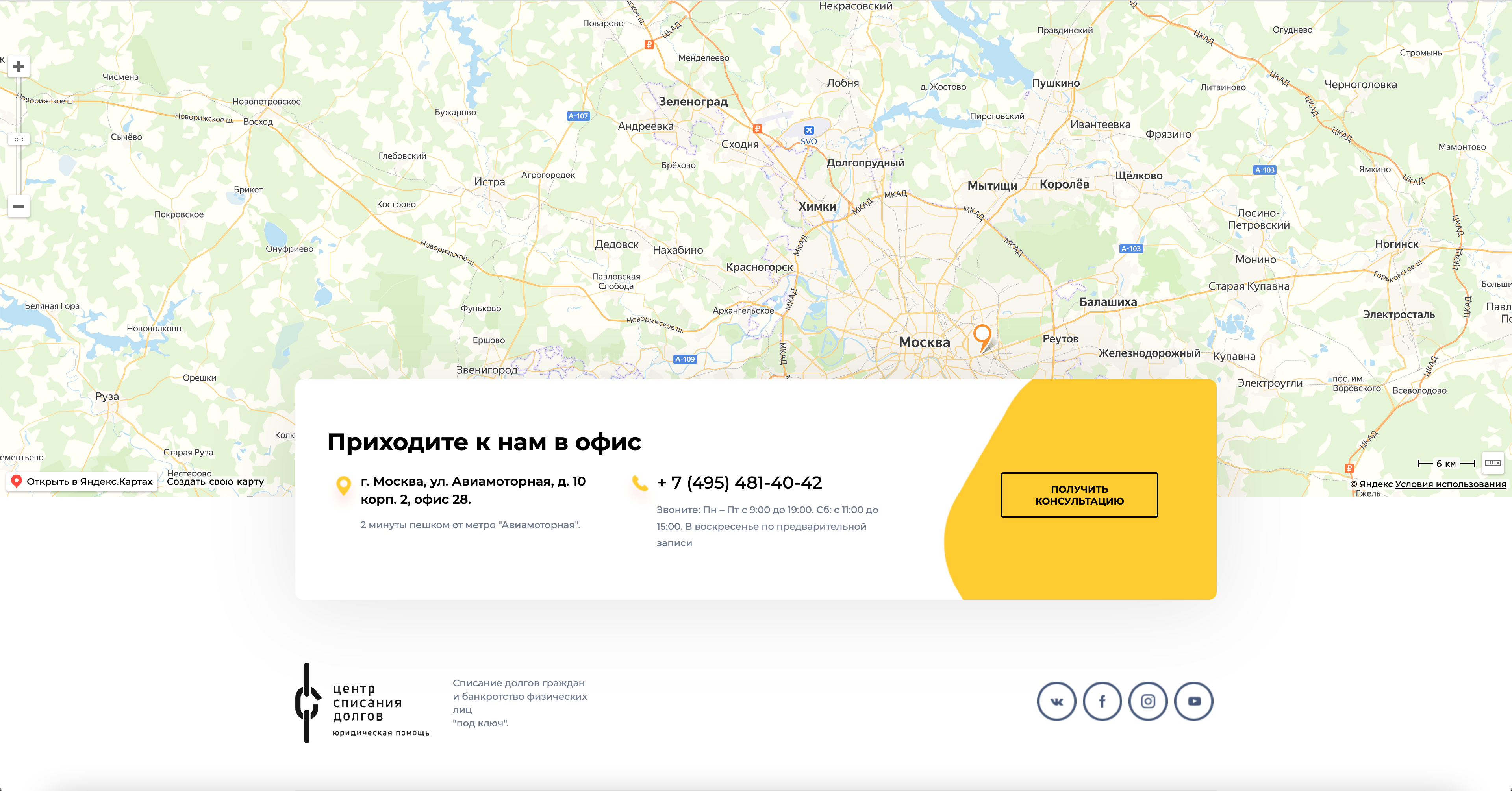
Task: Click the 2 минуты пешком от метро text
Action: (470, 525)
